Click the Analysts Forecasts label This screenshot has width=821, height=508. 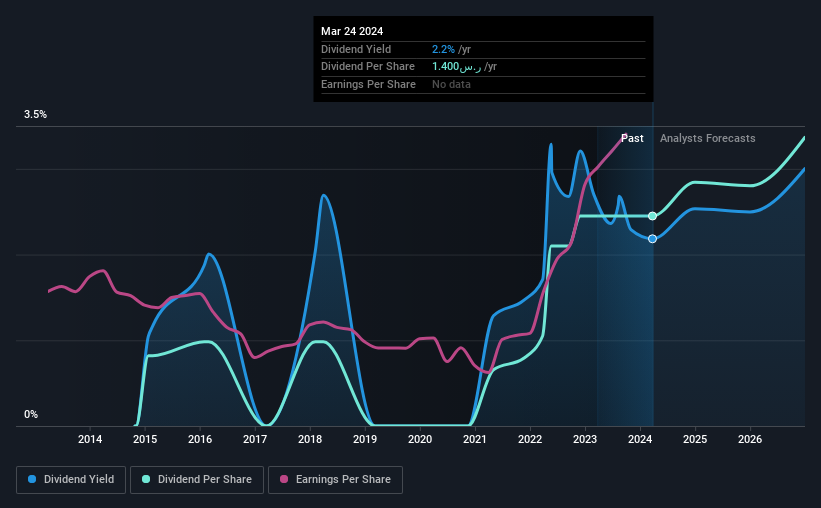pos(707,138)
